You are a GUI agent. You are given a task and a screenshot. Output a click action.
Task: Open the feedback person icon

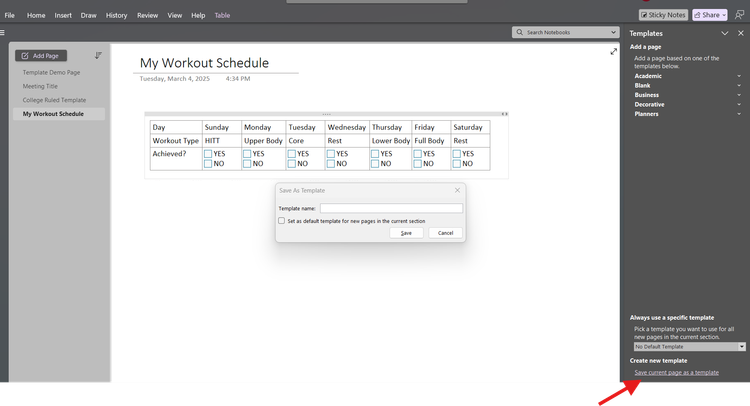739,15
